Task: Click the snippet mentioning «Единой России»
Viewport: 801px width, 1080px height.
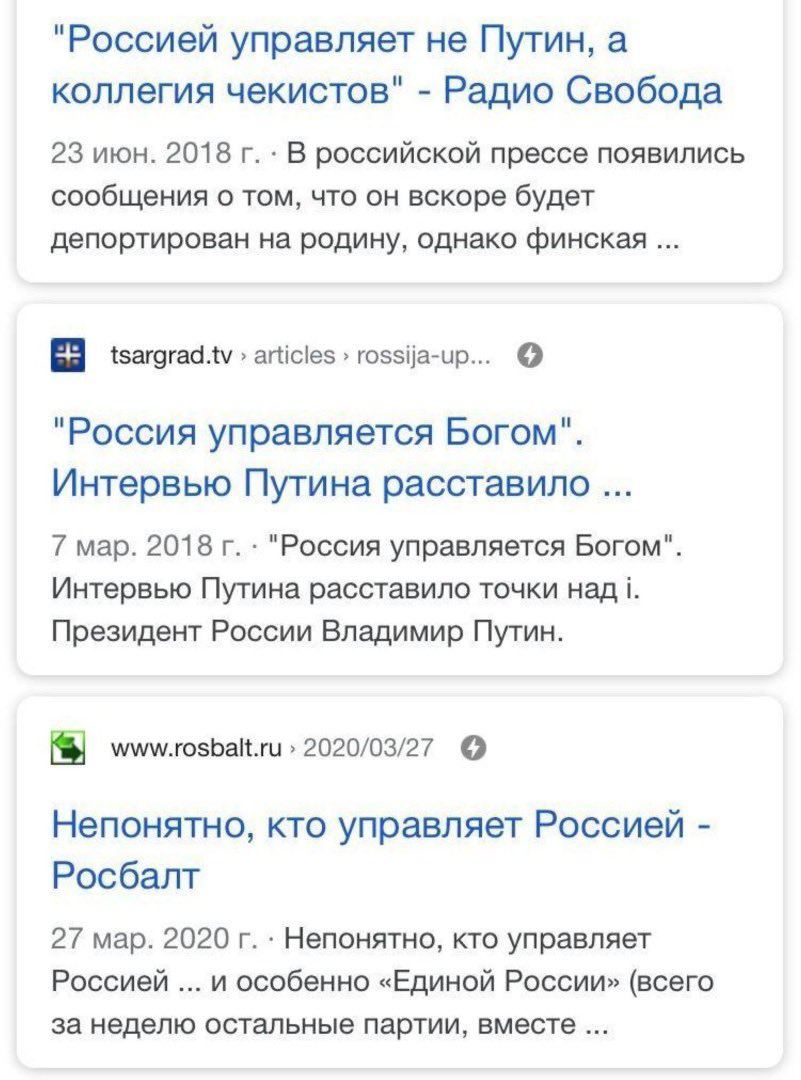Action: tap(383, 982)
